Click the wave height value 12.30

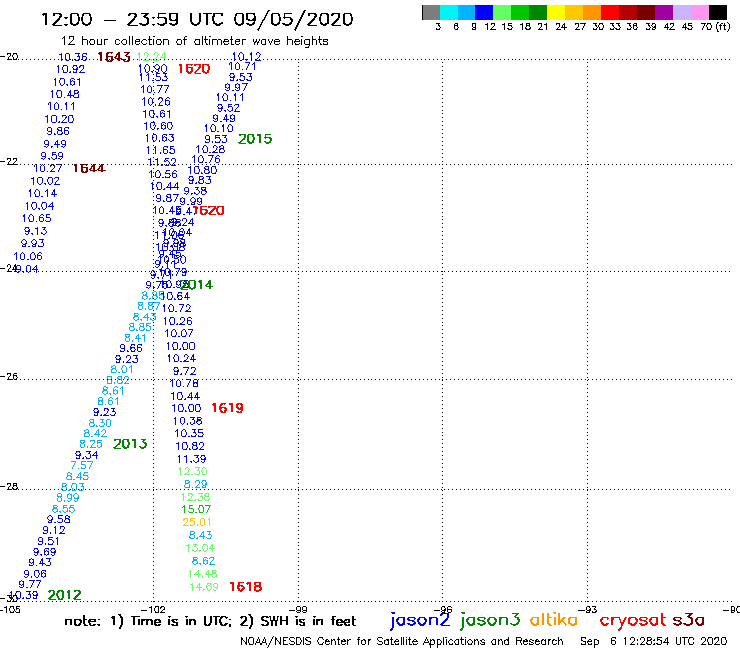[193, 471]
